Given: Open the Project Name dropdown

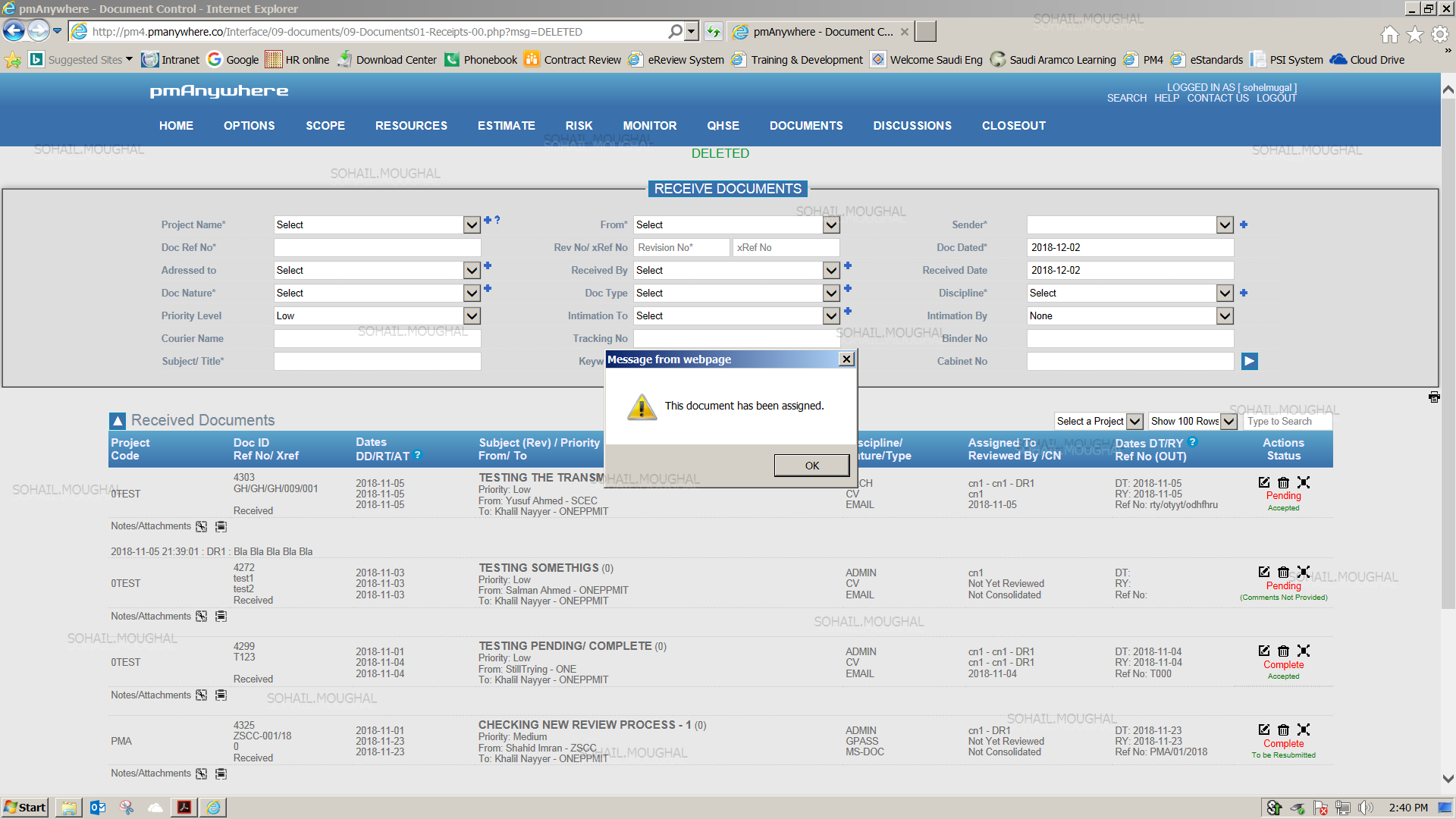Looking at the screenshot, I should pos(472,225).
